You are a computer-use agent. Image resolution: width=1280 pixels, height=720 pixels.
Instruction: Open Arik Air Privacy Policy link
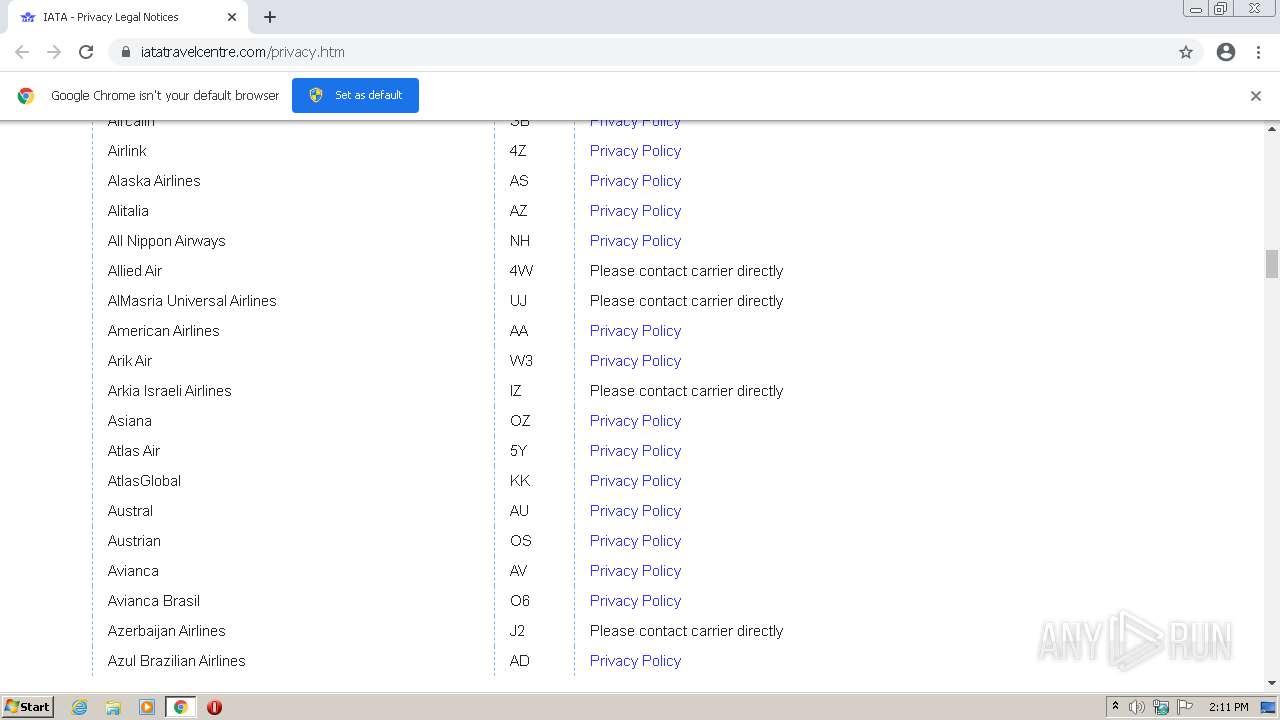635,361
